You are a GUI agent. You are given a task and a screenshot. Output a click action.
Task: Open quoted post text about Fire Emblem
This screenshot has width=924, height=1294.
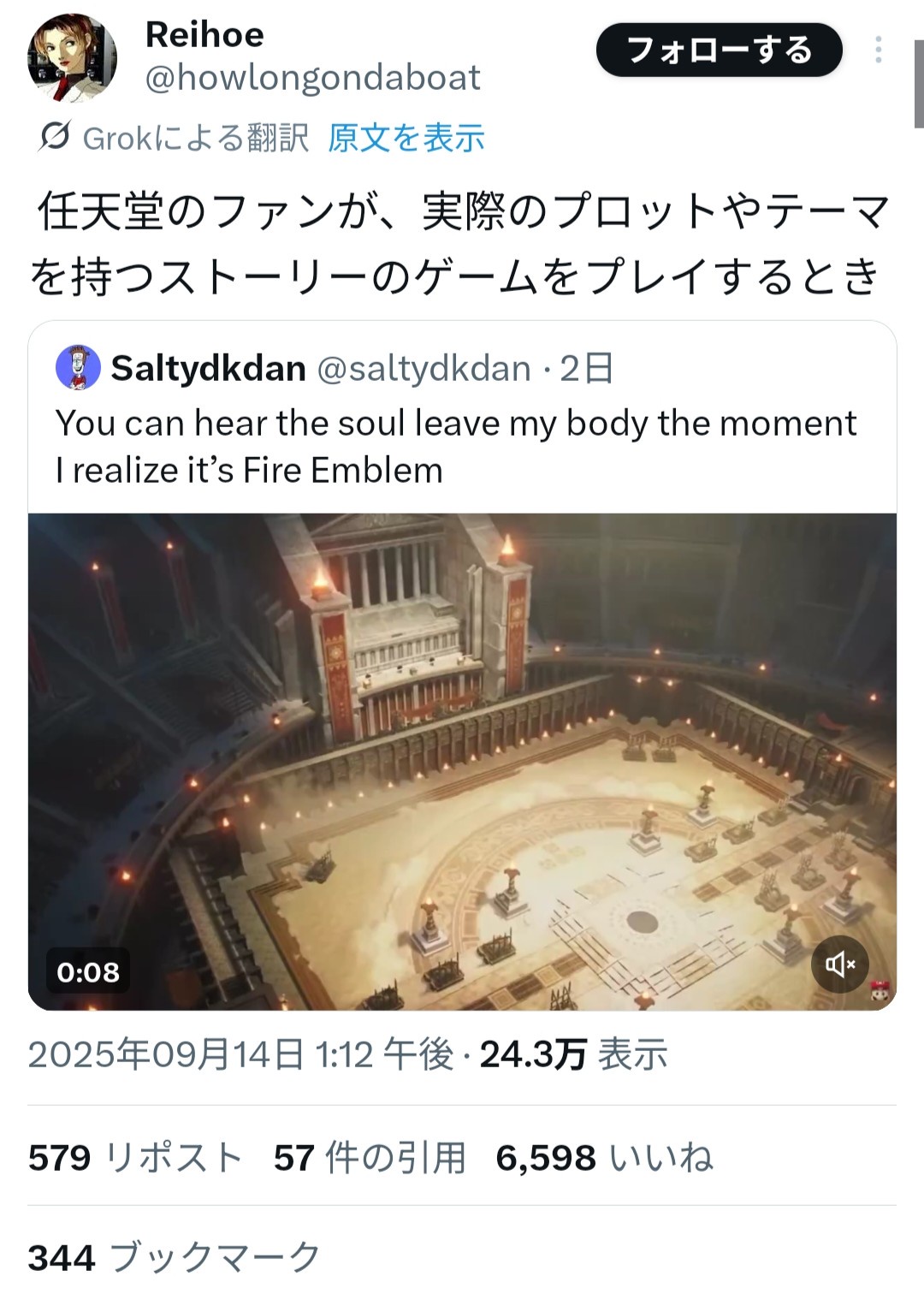click(455, 446)
